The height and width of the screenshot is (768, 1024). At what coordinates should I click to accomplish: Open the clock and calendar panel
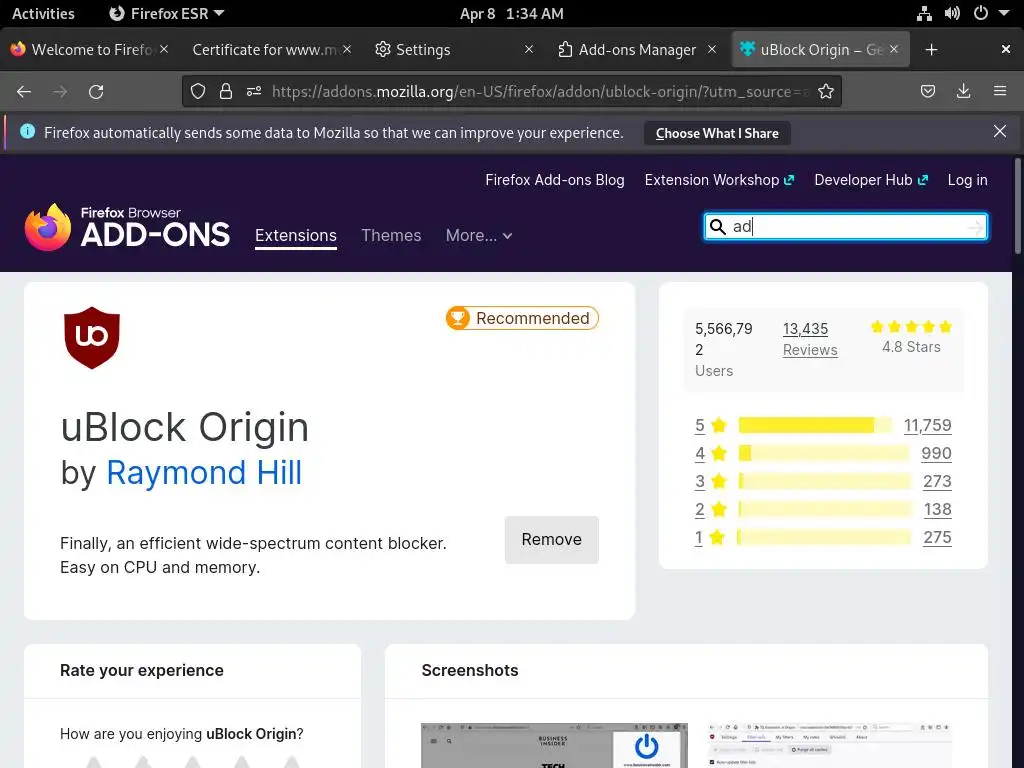[511, 14]
